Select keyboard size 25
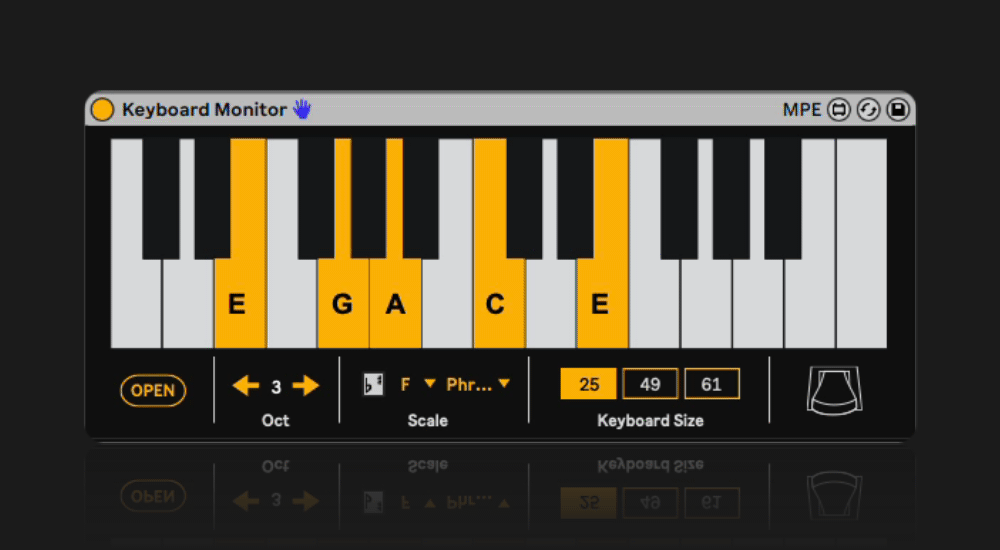Viewport: 1000px width, 550px height. (x=589, y=384)
